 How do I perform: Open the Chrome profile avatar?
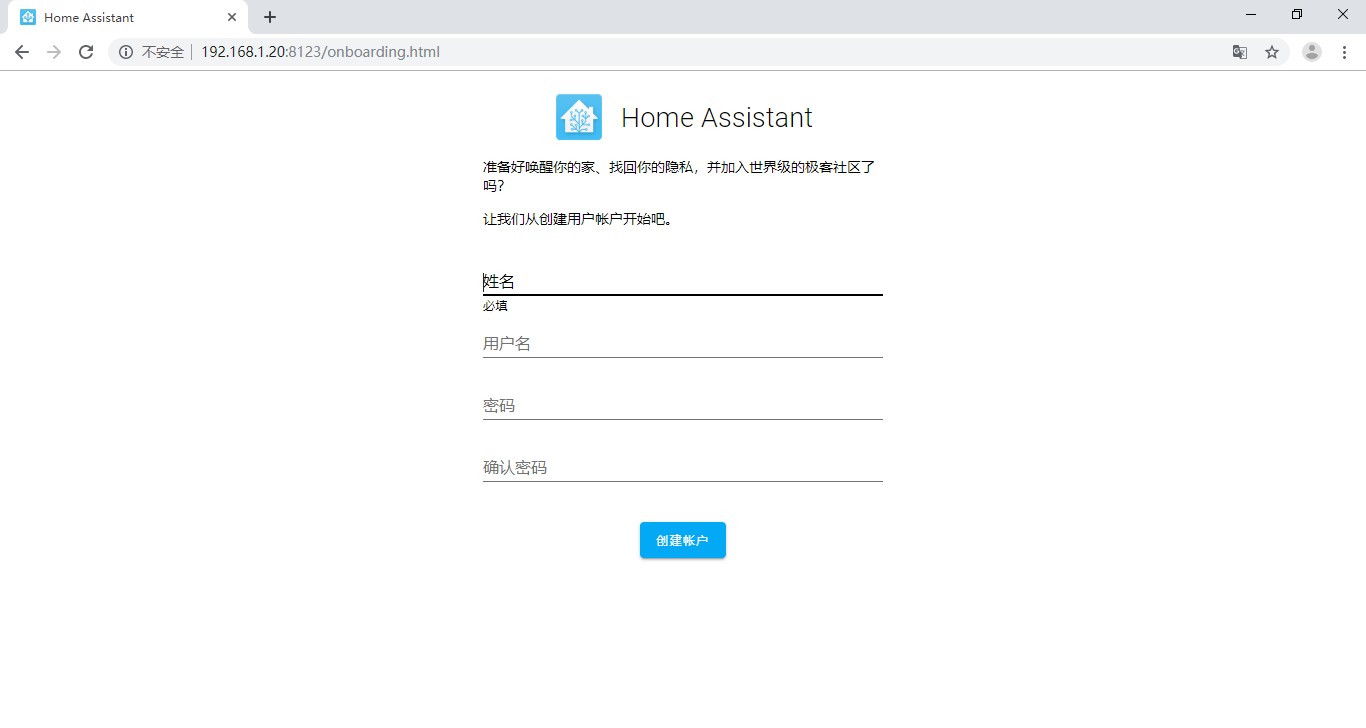click(x=1312, y=52)
